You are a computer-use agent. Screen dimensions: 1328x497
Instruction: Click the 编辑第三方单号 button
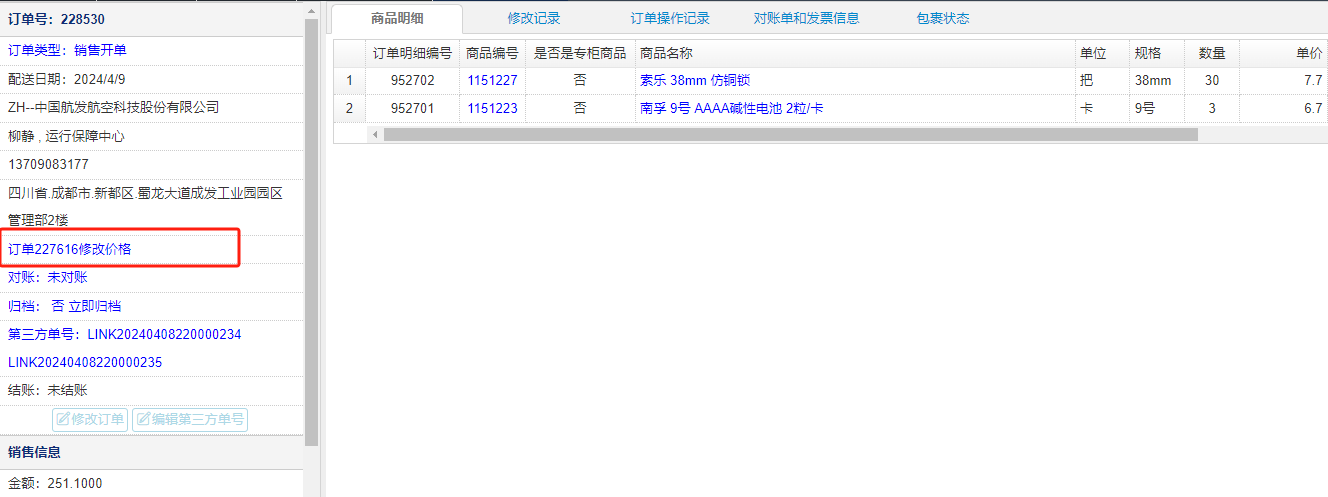tap(189, 419)
